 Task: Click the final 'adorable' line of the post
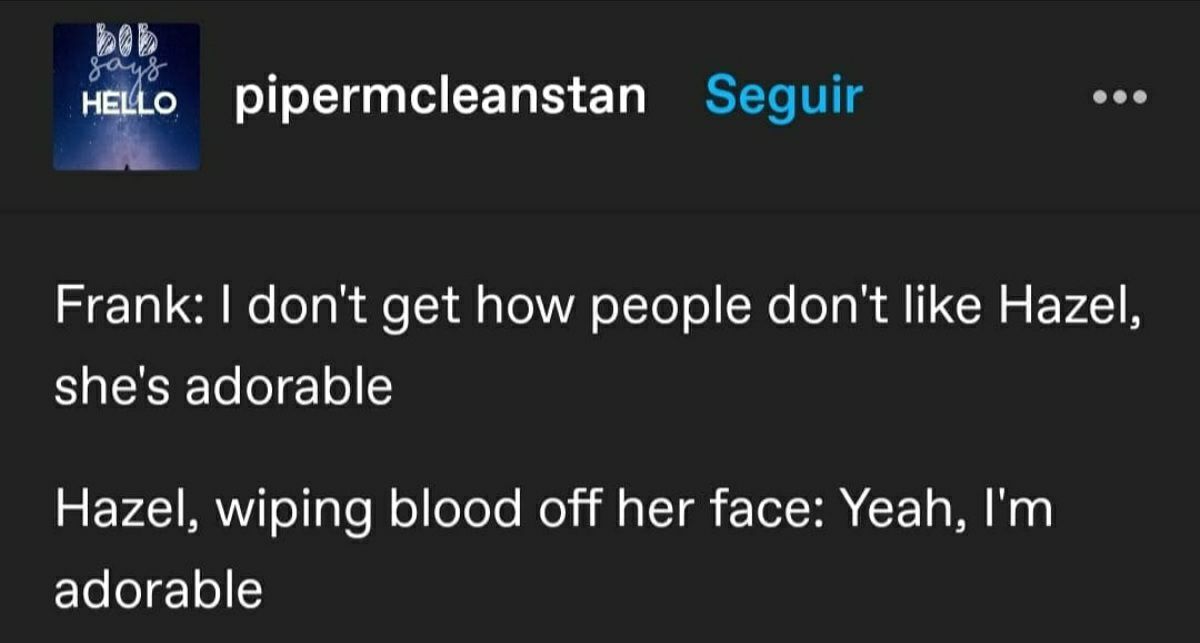pyautogui.click(x=158, y=592)
